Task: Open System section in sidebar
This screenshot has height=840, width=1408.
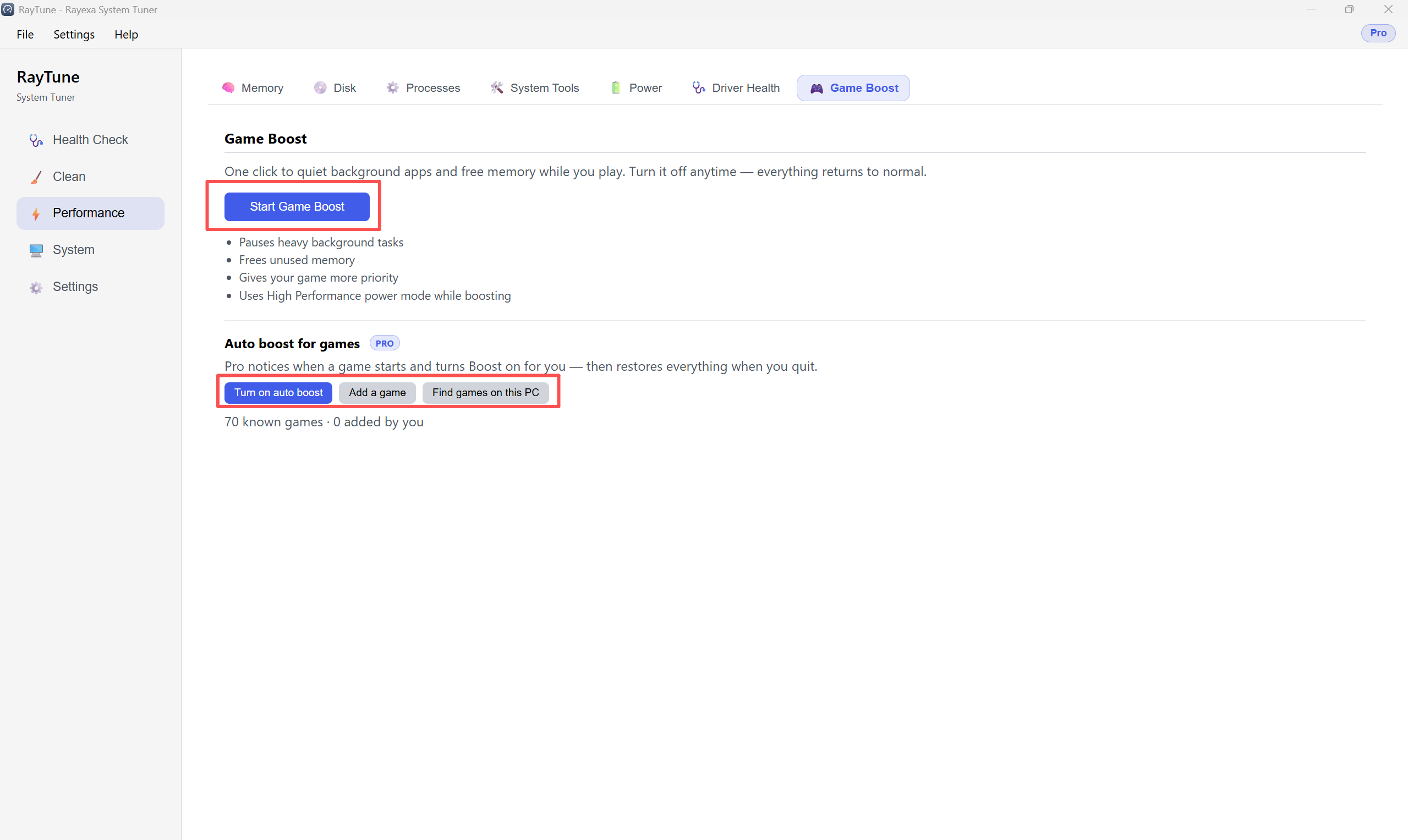Action: (x=91, y=250)
